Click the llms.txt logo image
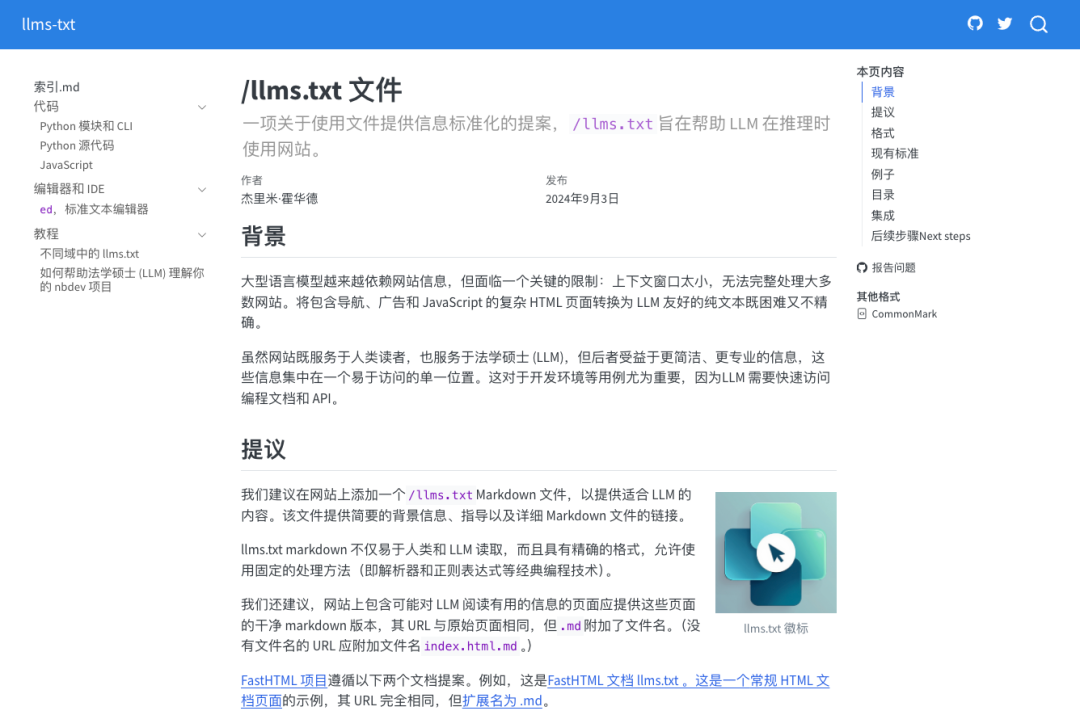 point(776,552)
